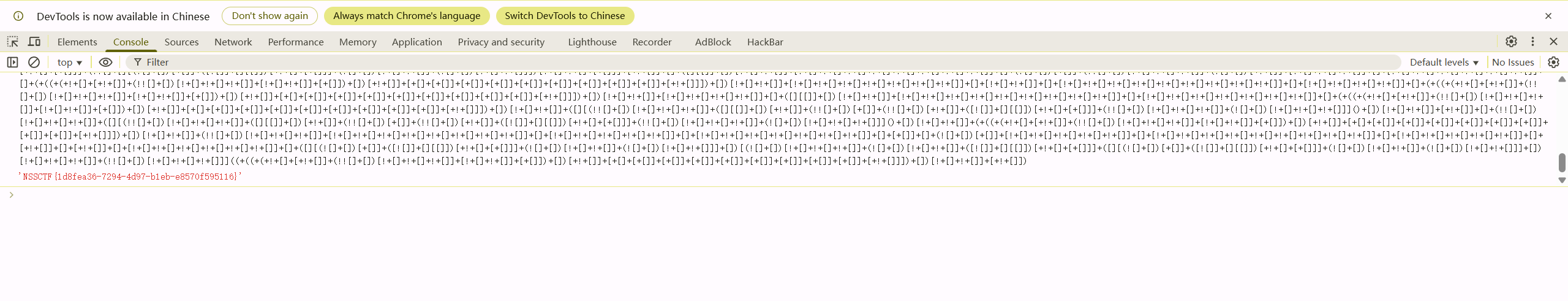Image resolution: width=1568 pixels, height=301 pixels.
Task: Click the console prompt chevron
Action: (11, 195)
